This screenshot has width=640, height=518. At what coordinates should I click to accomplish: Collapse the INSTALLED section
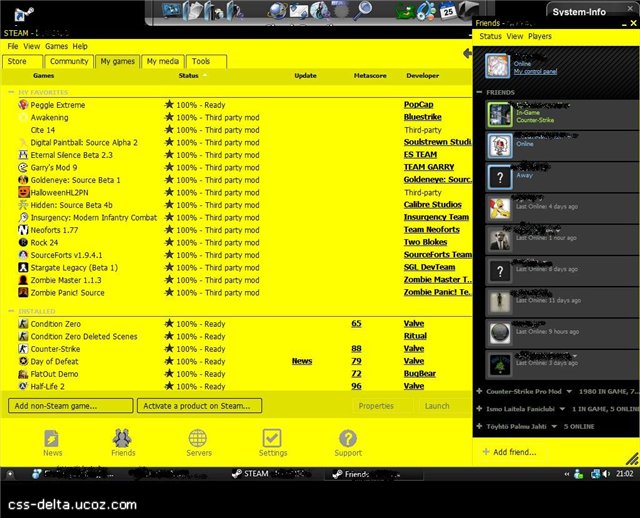[11, 311]
